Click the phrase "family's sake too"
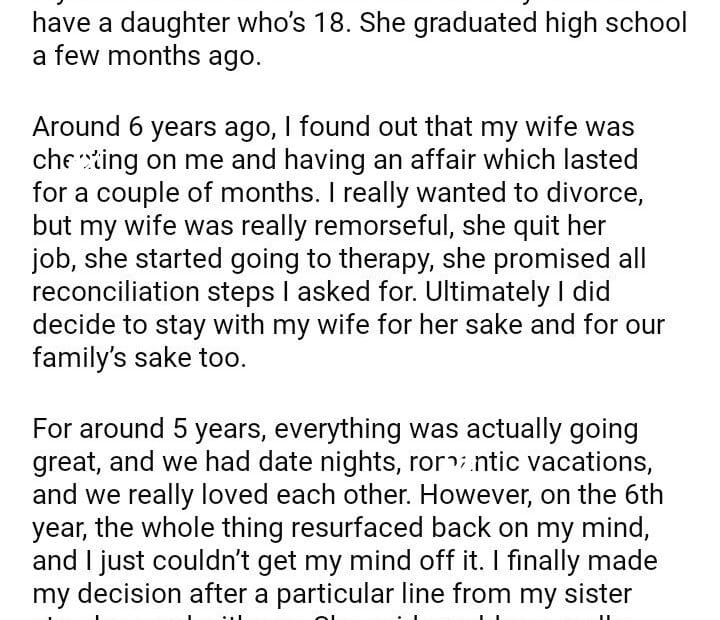This screenshot has width=720, height=620. [138, 357]
